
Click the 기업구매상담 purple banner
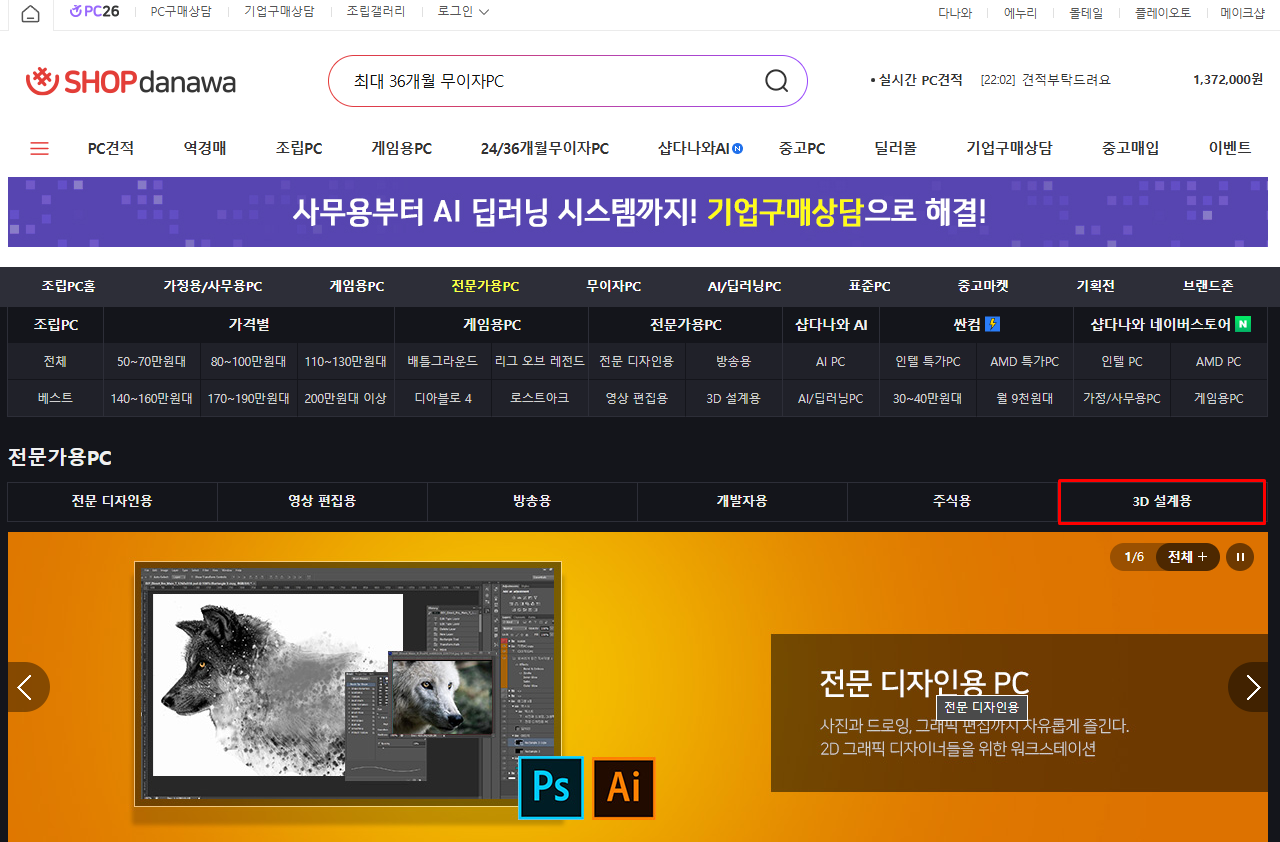[x=638, y=212]
